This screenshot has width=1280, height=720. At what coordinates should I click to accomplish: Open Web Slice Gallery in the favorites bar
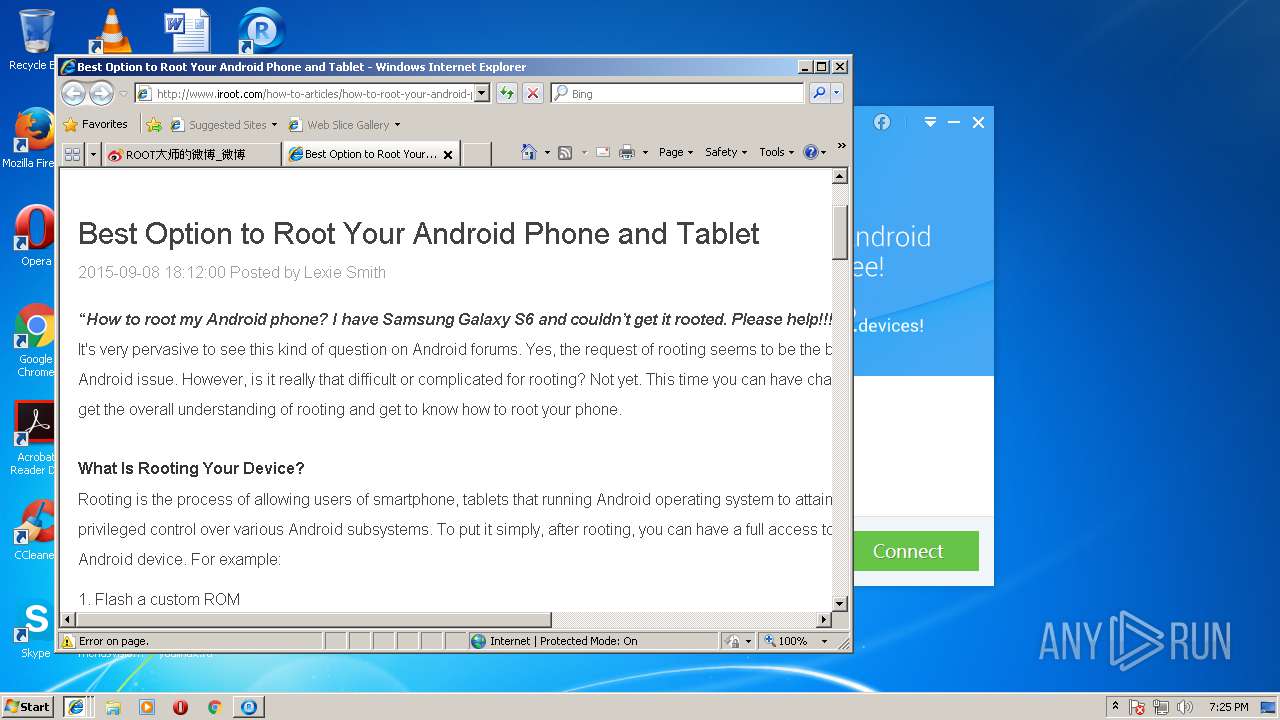coord(344,125)
